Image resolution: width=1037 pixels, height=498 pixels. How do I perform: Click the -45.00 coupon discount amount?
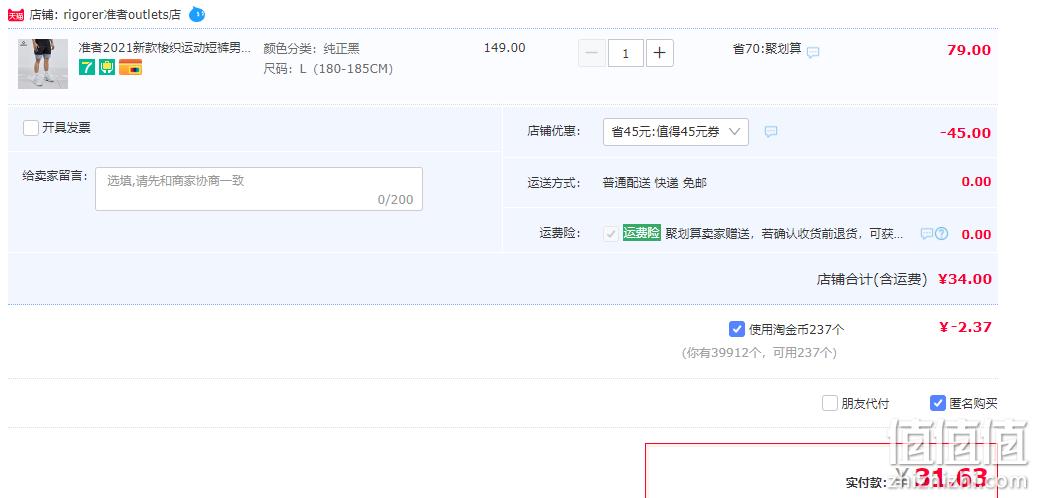click(965, 133)
